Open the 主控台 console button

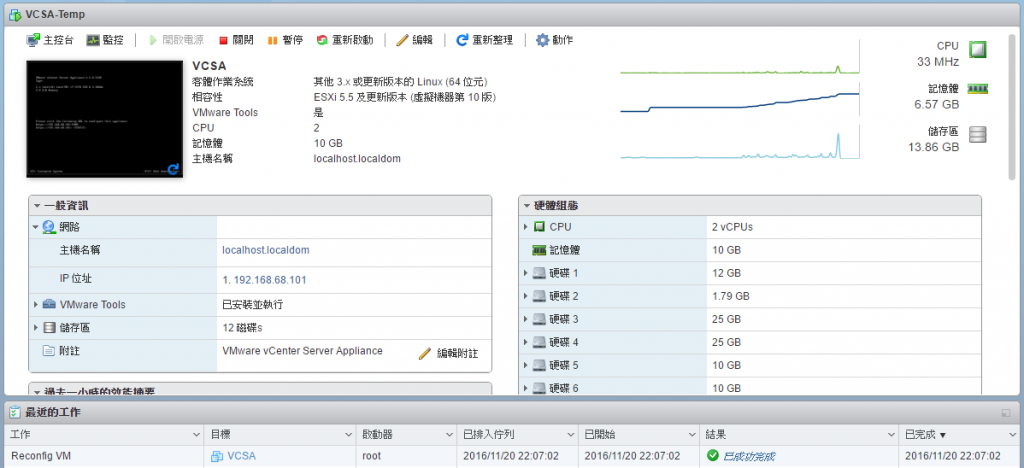[x=50, y=40]
